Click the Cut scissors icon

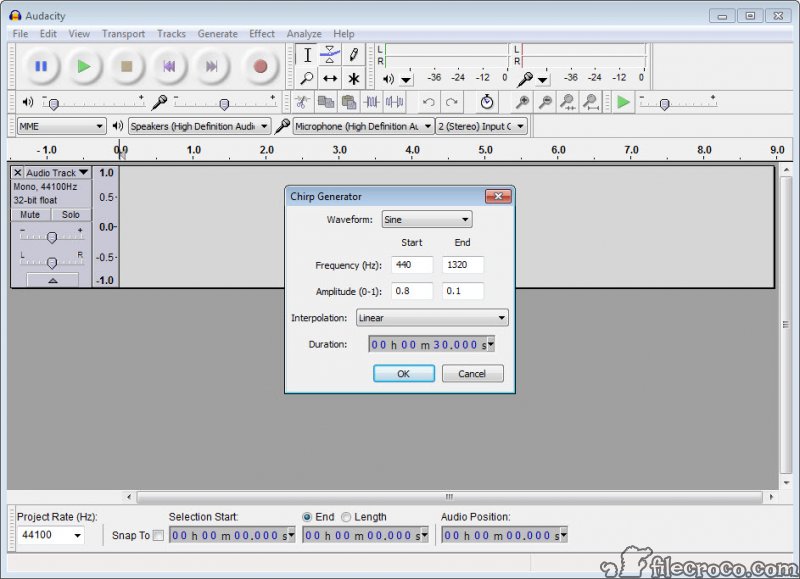coord(302,103)
